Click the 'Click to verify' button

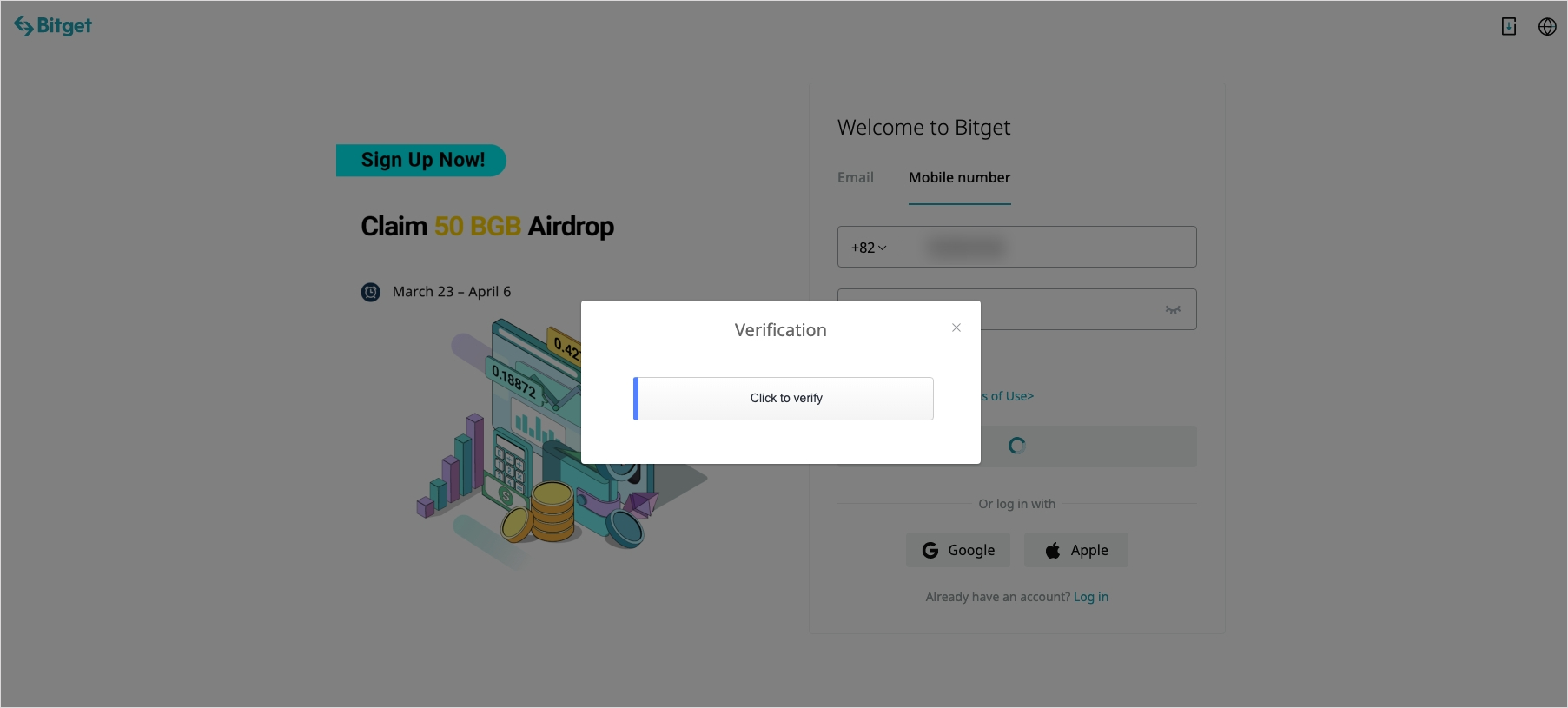tap(784, 399)
